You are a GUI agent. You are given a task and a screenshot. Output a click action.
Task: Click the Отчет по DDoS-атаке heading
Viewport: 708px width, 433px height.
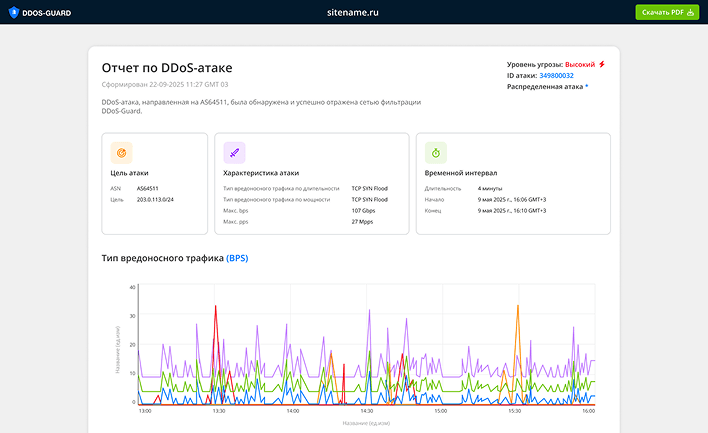pos(167,67)
